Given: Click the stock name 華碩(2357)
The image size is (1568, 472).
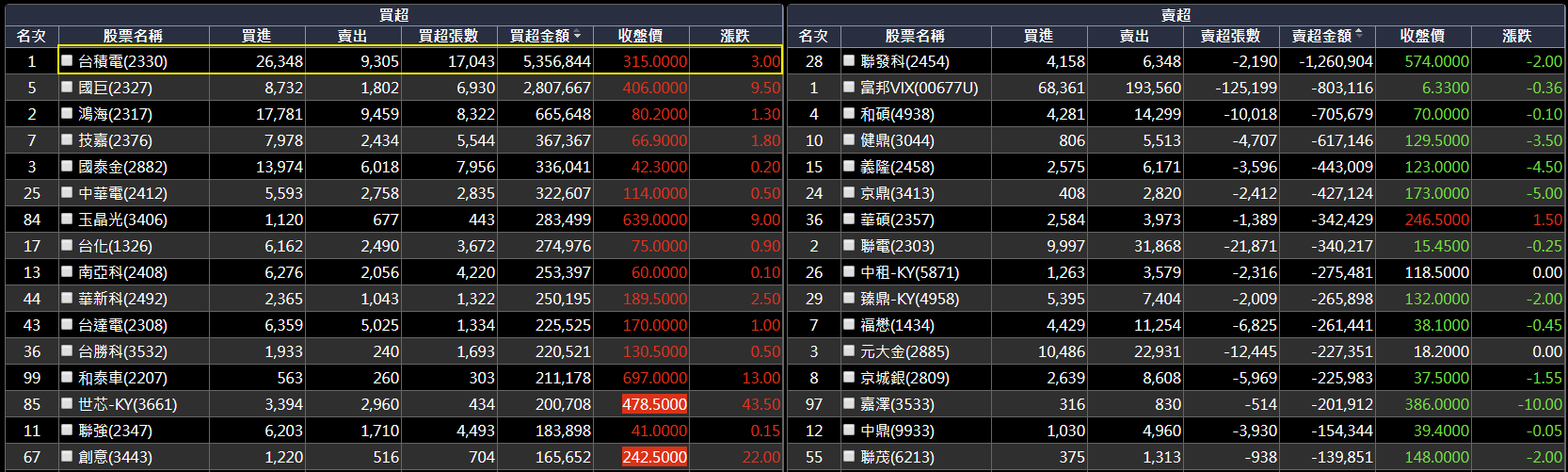Looking at the screenshot, I should tap(897, 220).
